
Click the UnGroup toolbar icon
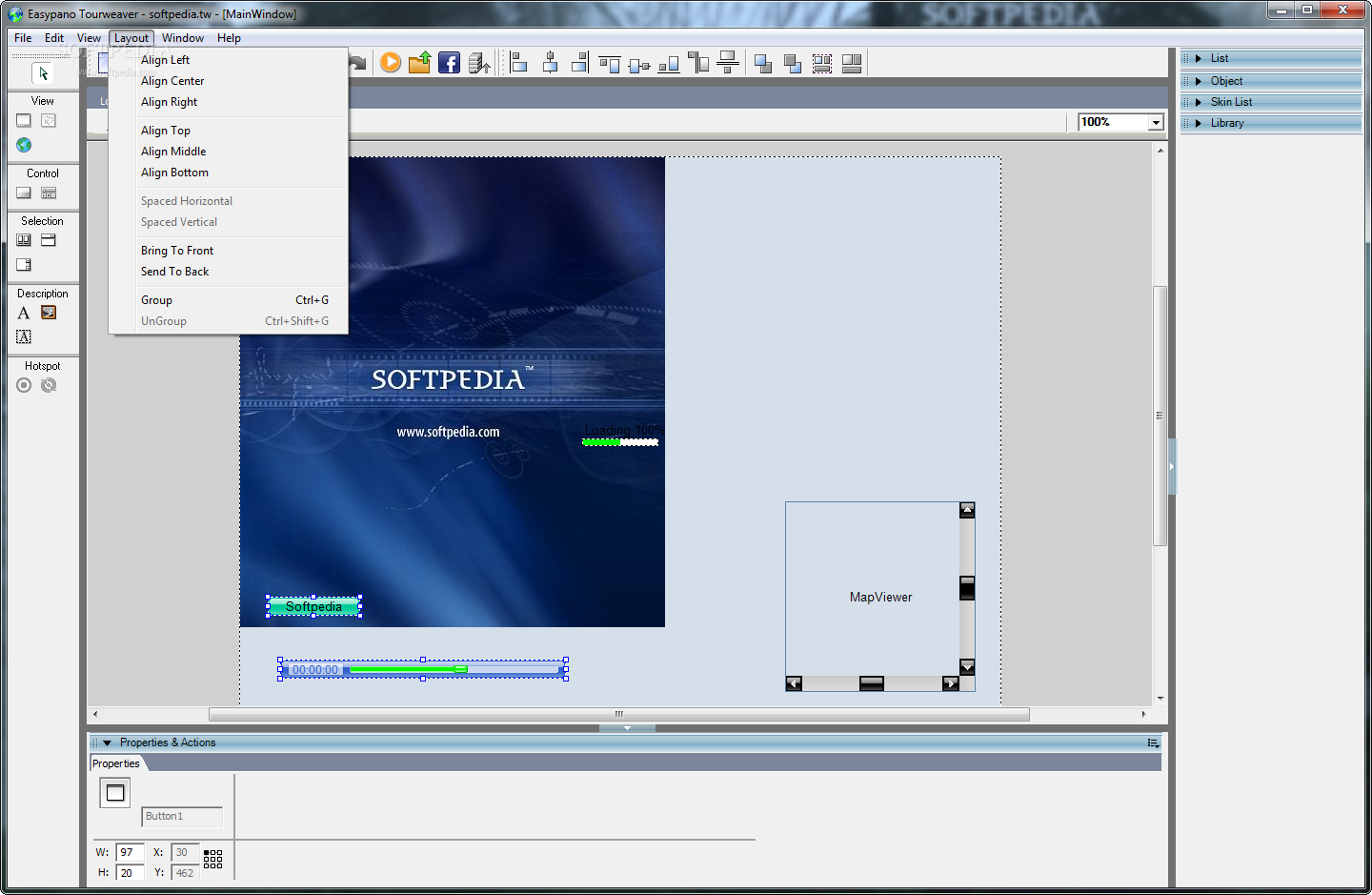tap(852, 63)
